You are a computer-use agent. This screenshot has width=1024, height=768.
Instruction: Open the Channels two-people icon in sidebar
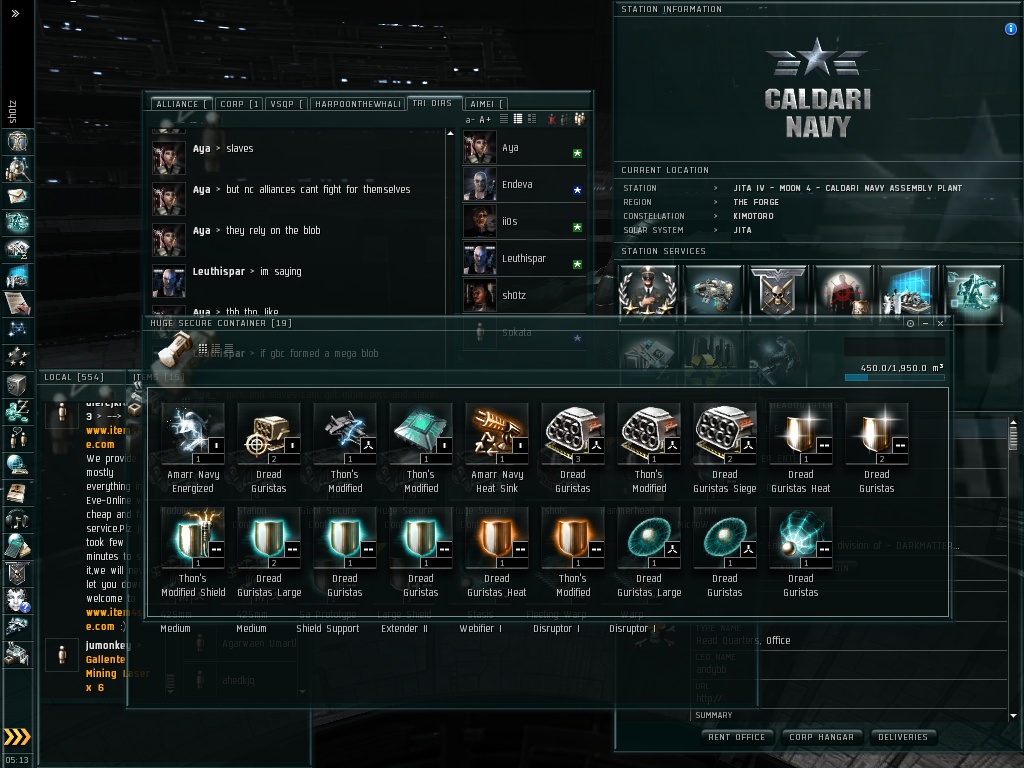pos(17,438)
